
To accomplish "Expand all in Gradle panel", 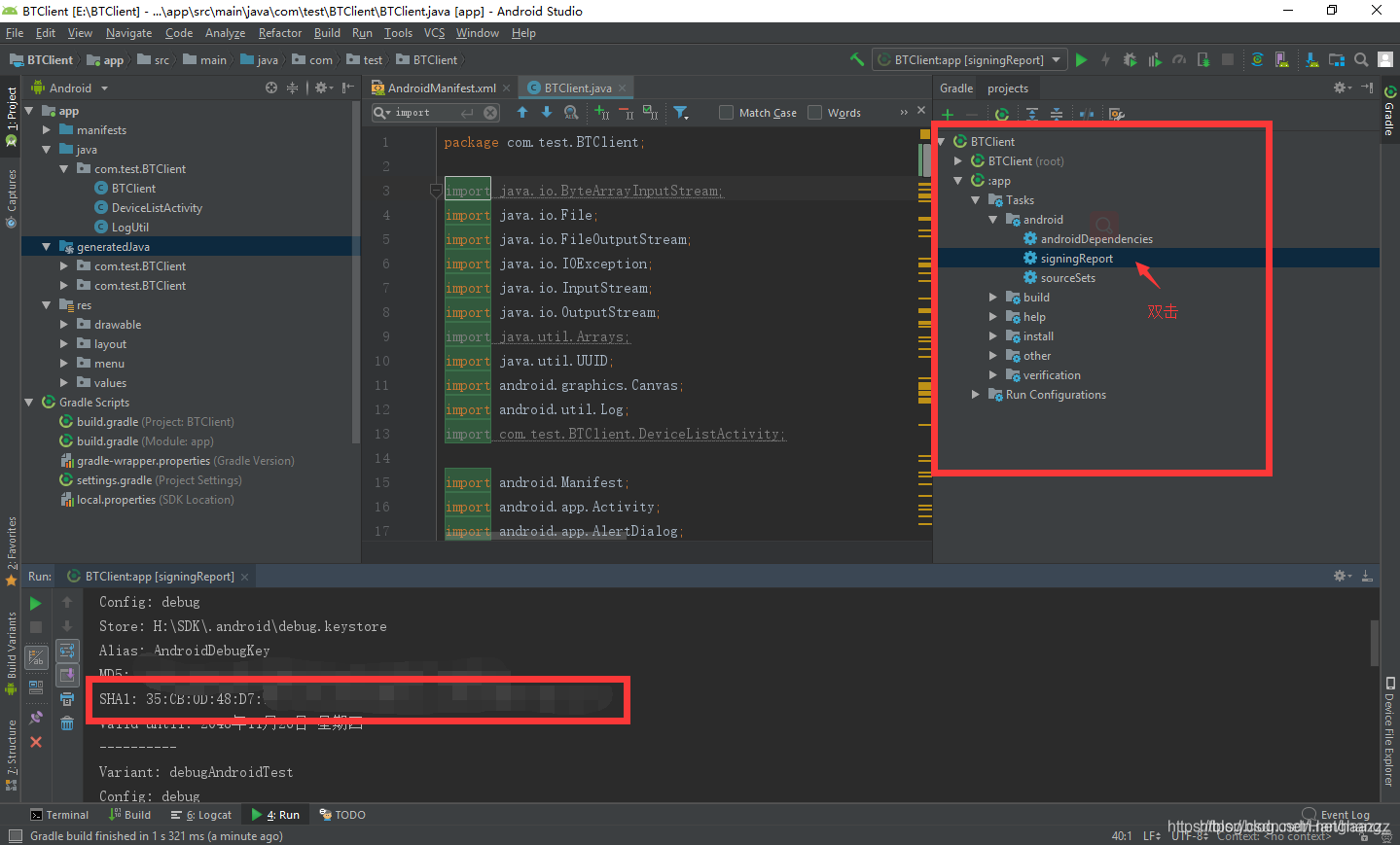I will 1032,114.
